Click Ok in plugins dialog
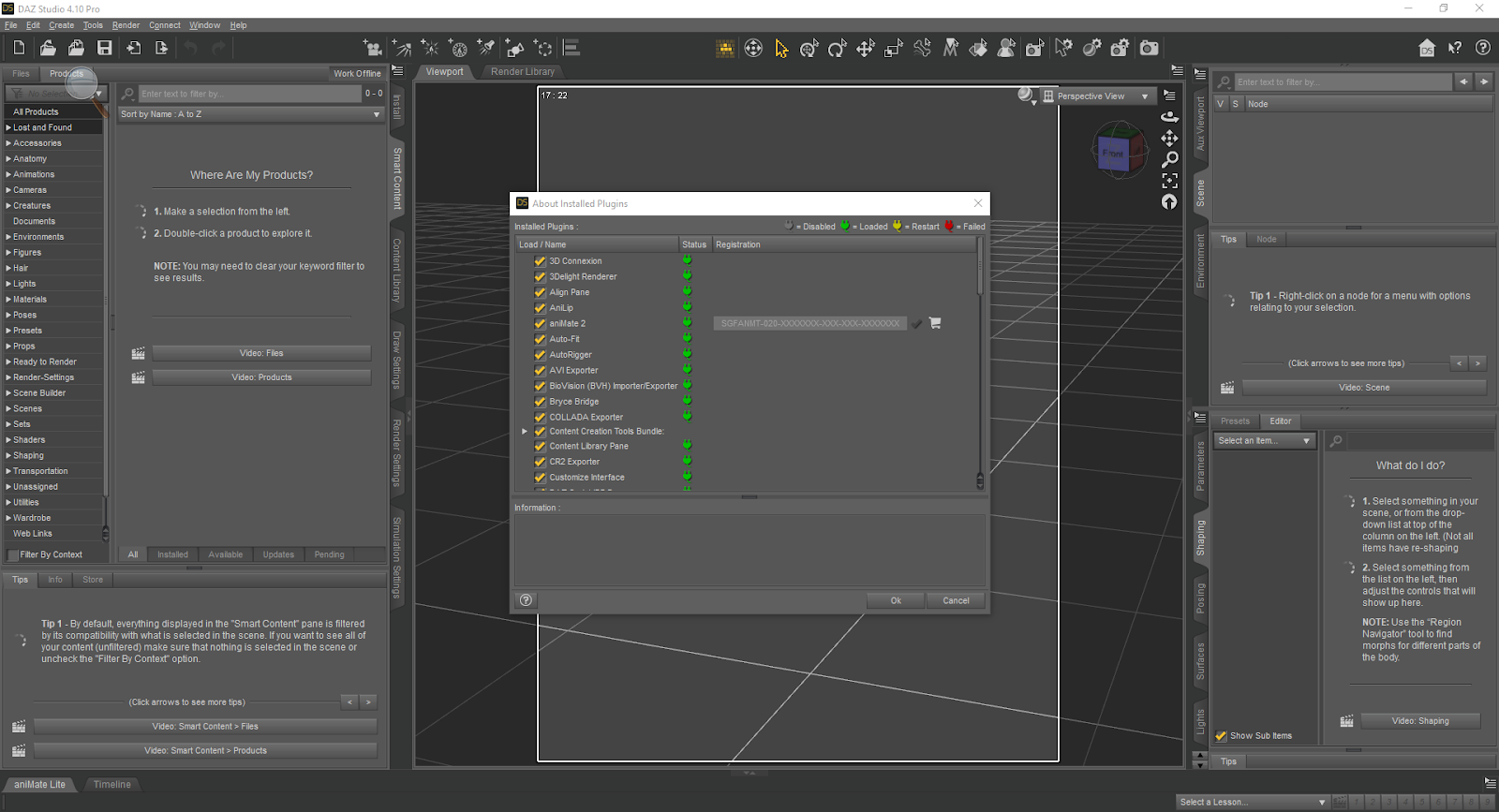Image resolution: width=1499 pixels, height=812 pixels. pos(896,600)
